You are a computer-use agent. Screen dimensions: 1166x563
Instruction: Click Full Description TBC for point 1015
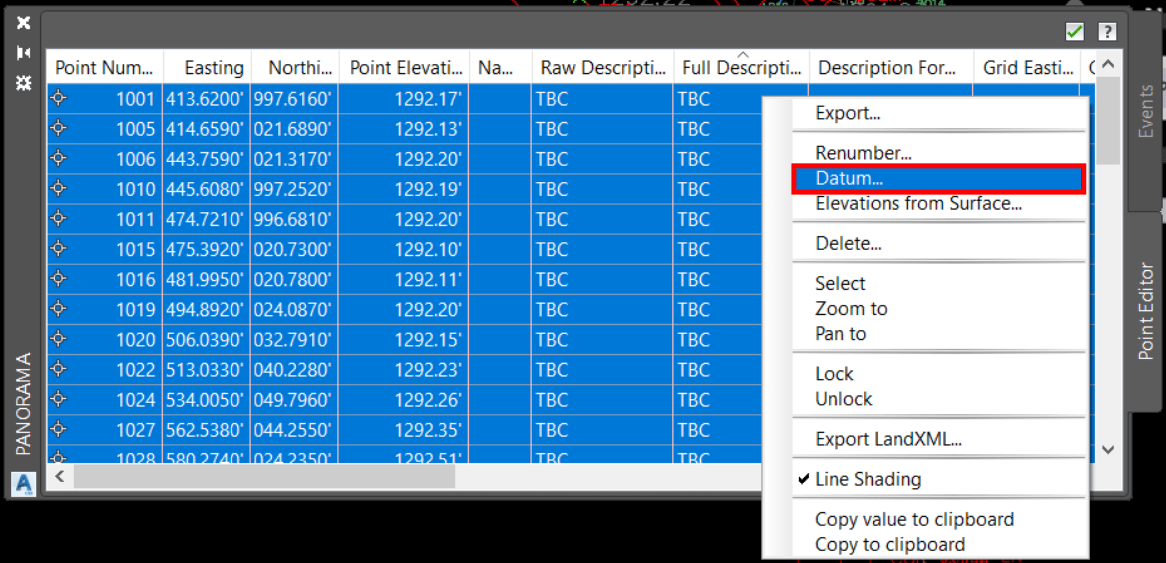click(718, 249)
